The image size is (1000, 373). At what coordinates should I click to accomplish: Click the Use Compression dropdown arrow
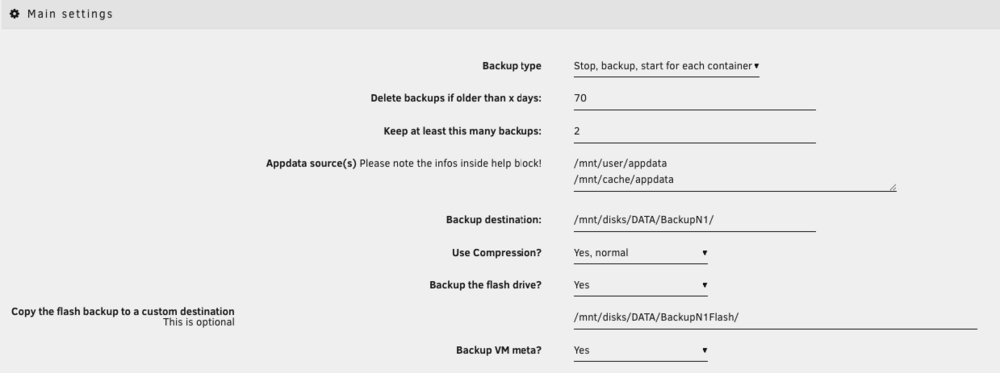pos(704,253)
